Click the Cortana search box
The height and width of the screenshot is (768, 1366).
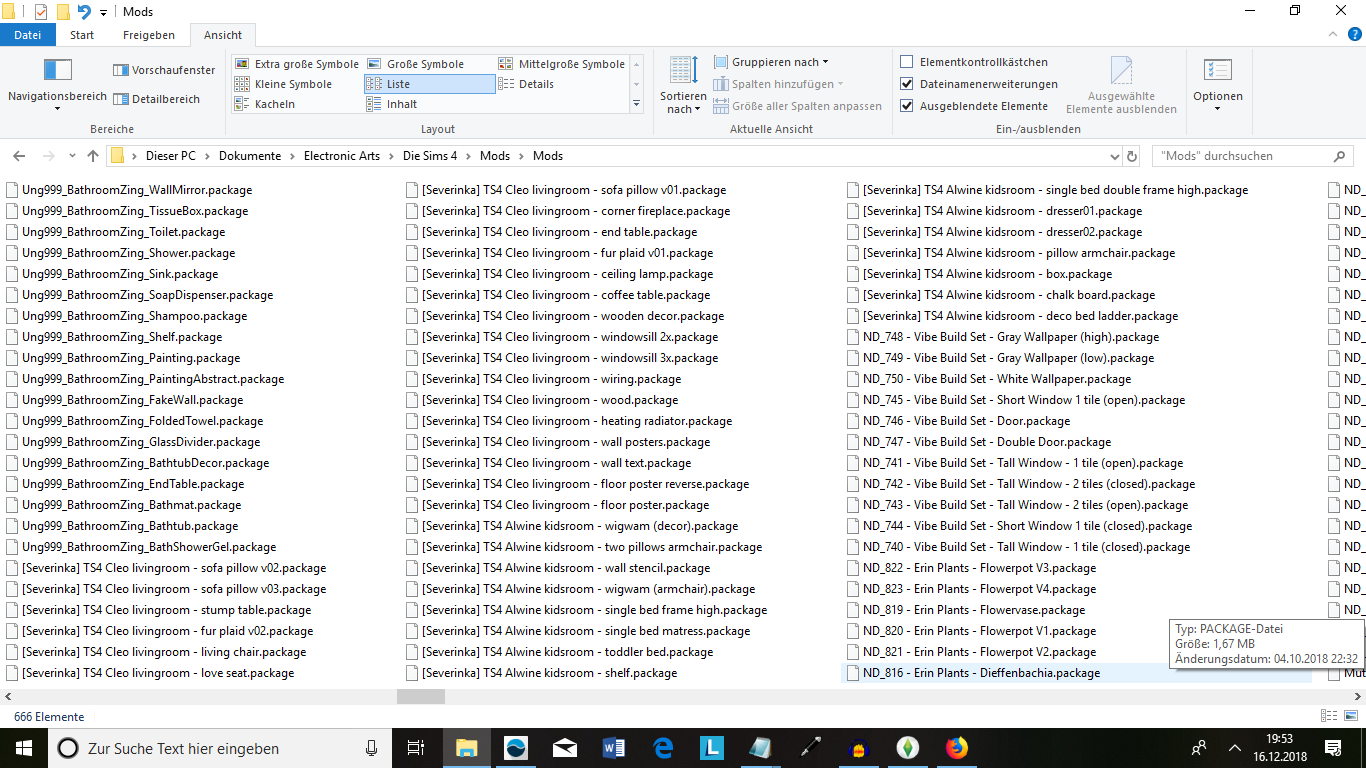click(218, 747)
